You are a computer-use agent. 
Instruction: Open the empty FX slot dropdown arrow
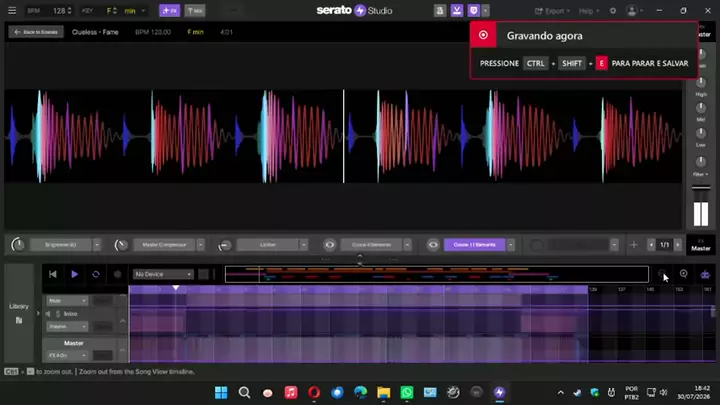point(614,245)
